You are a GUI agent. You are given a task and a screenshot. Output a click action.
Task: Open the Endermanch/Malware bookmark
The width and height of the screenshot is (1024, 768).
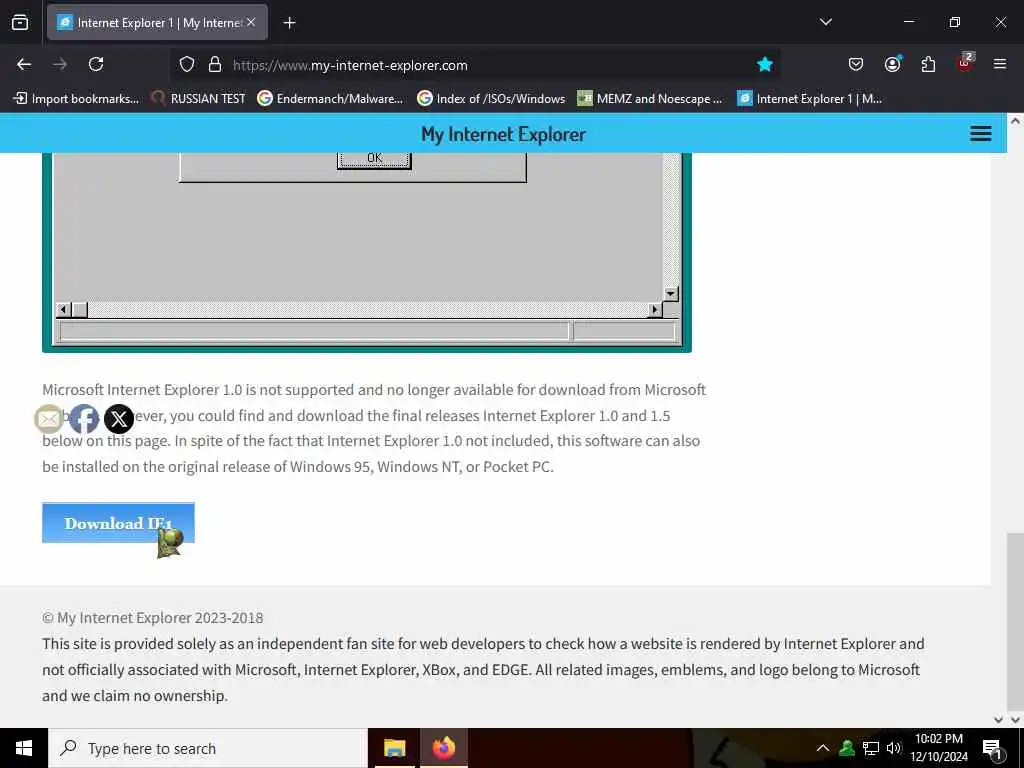tap(330, 99)
